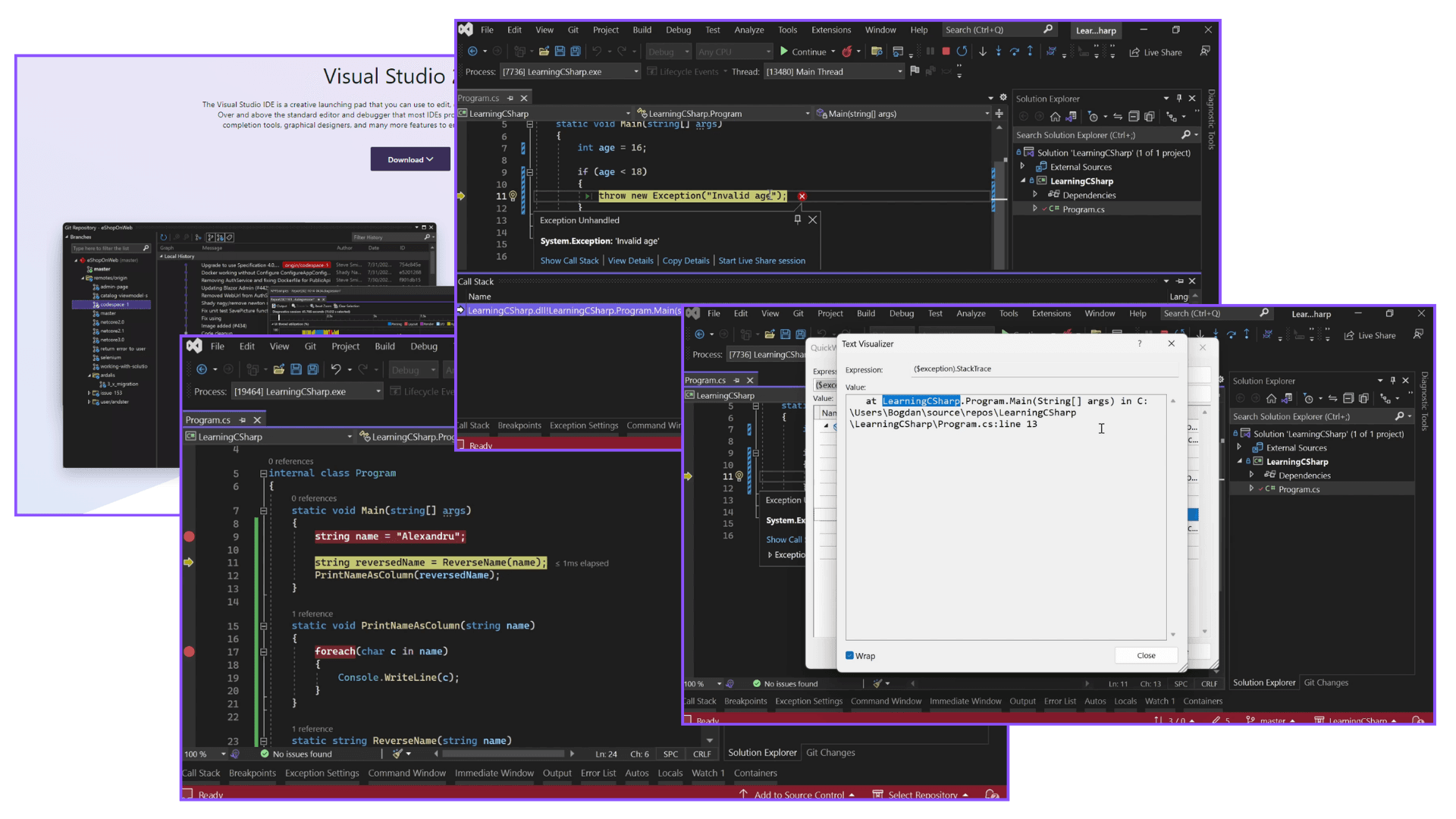The image size is (1456, 819).
Task: Click Show Threads flag icon beside Thread dropdown
Action: [x=915, y=71]
